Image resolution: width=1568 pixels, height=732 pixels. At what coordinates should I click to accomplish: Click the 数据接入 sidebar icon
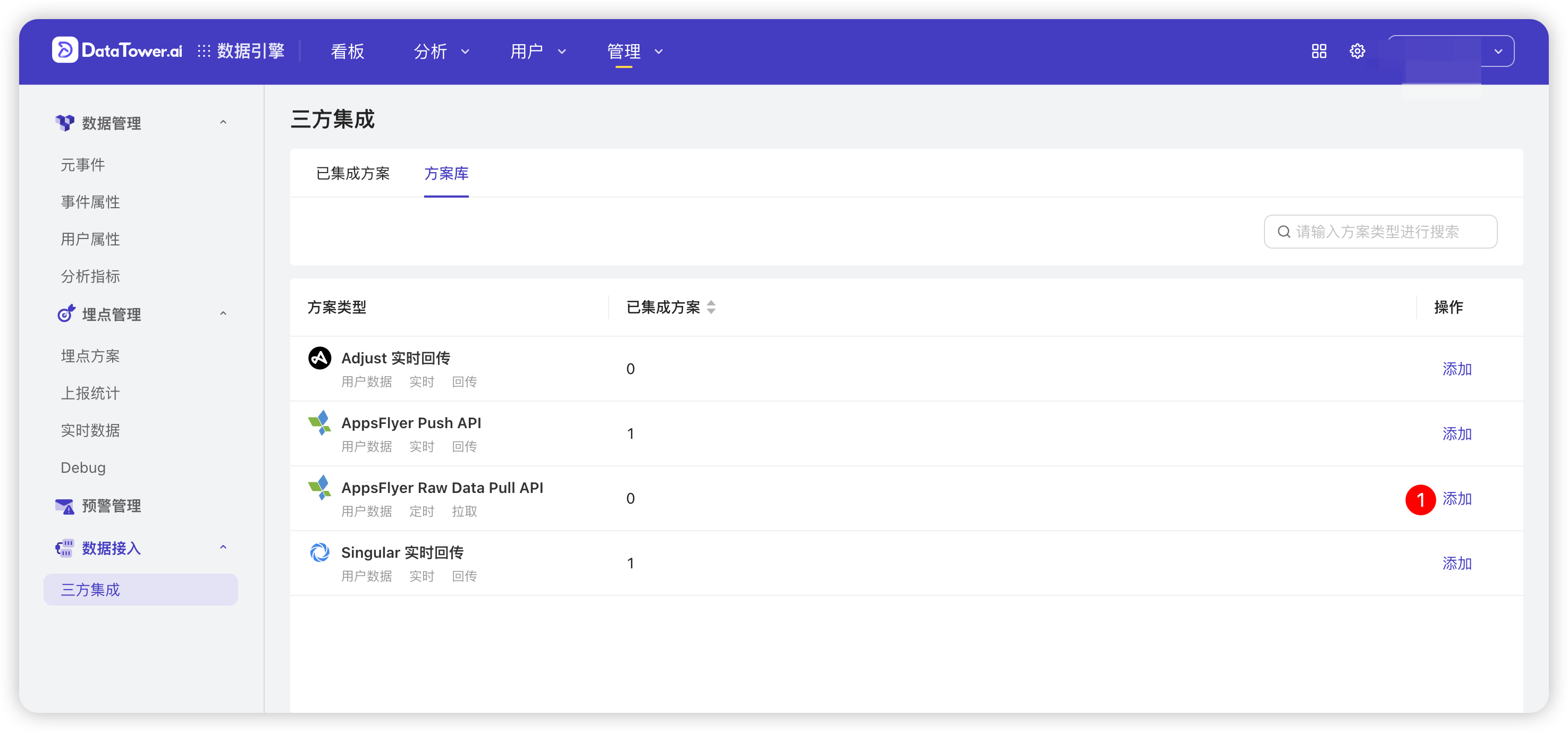tap(64, 547)
